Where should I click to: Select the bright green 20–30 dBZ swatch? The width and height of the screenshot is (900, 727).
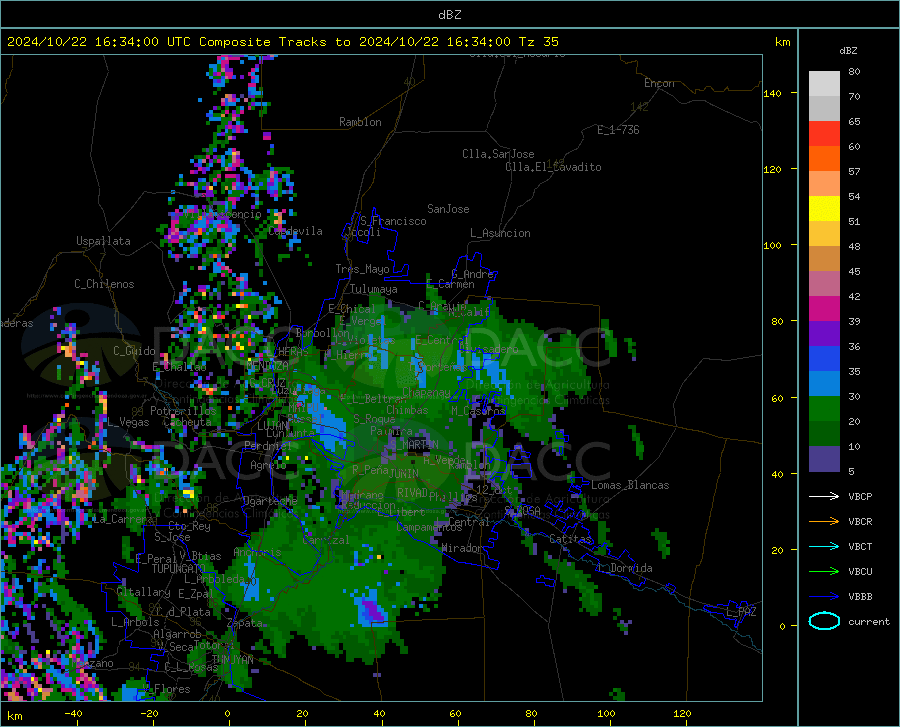click(x=824, y=409)
